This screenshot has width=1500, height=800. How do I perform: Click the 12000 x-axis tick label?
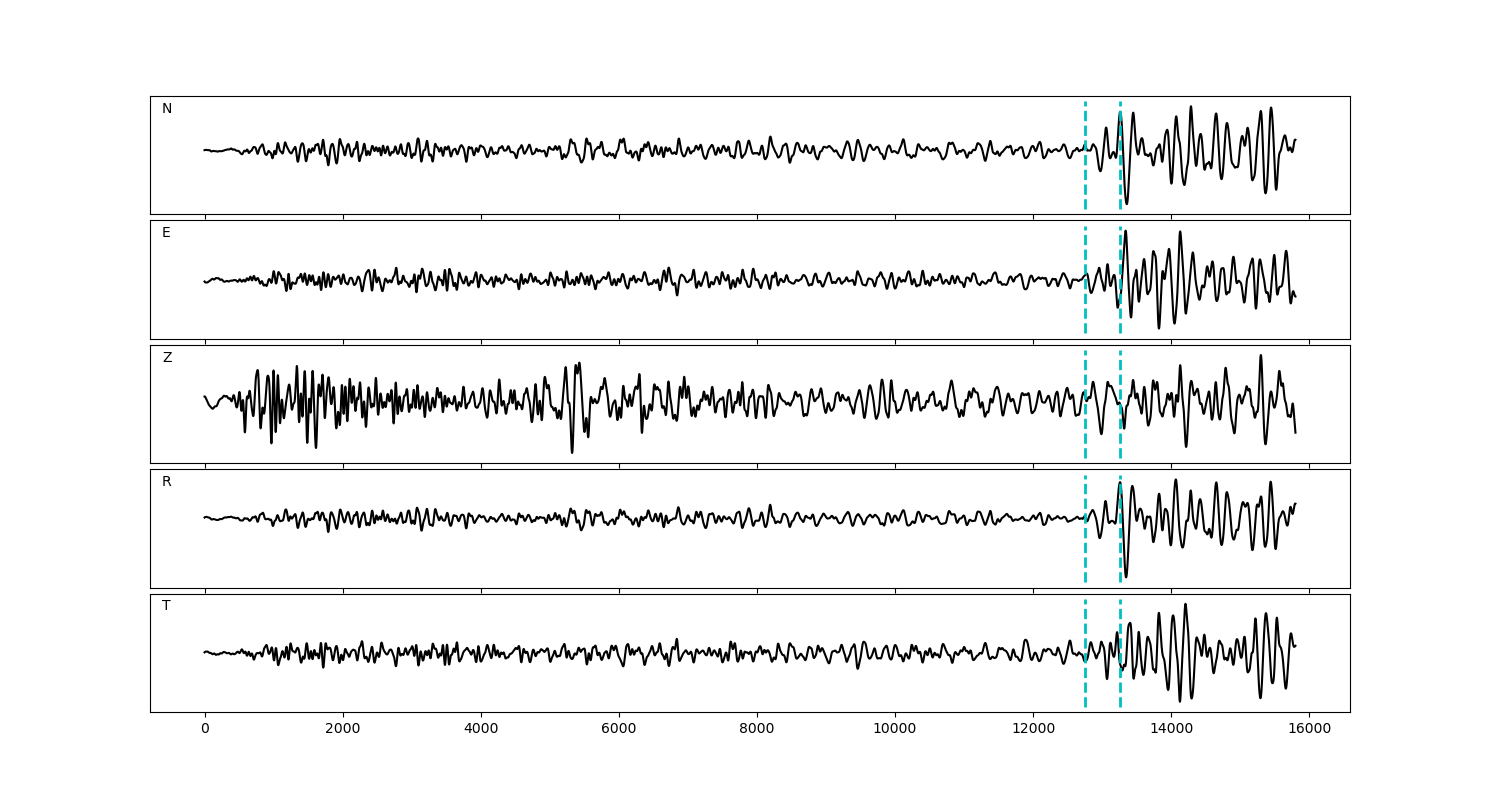tap(1033, 730)
